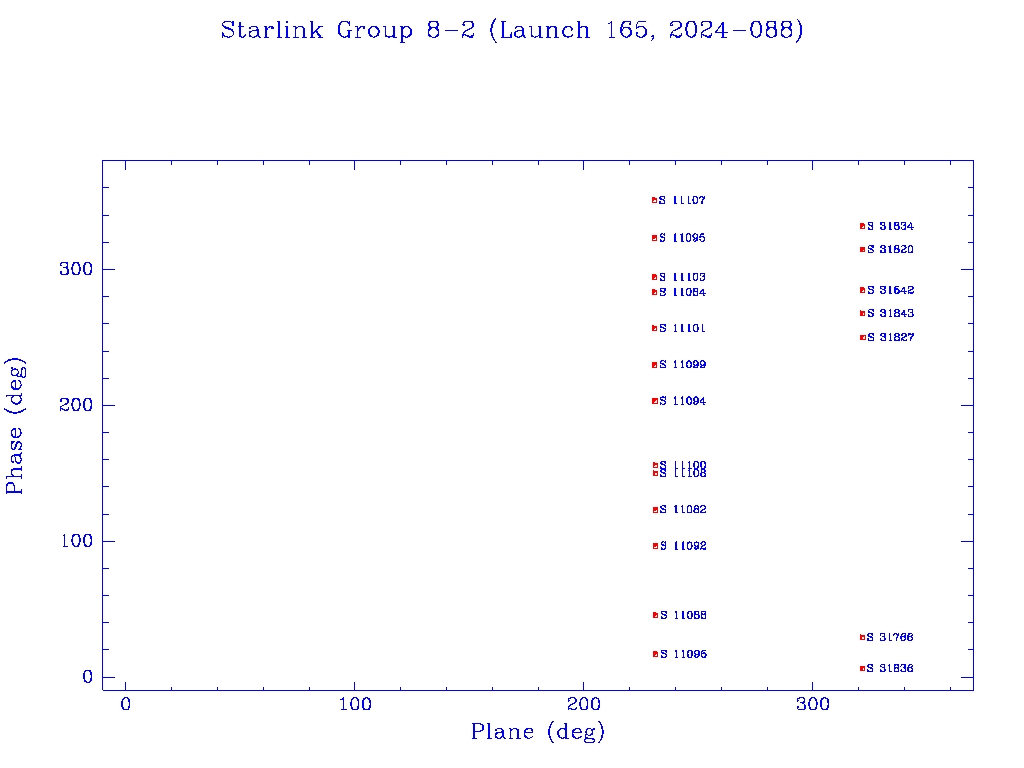Click the text label S 11099
The image size is (1024, 768).
tap(682, 365)
